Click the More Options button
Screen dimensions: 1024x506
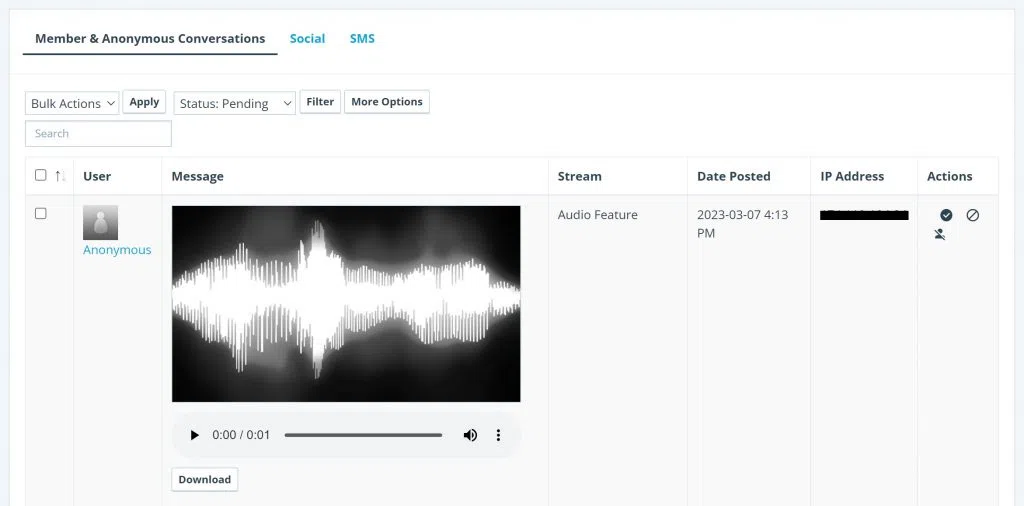(x=387, y=102)
